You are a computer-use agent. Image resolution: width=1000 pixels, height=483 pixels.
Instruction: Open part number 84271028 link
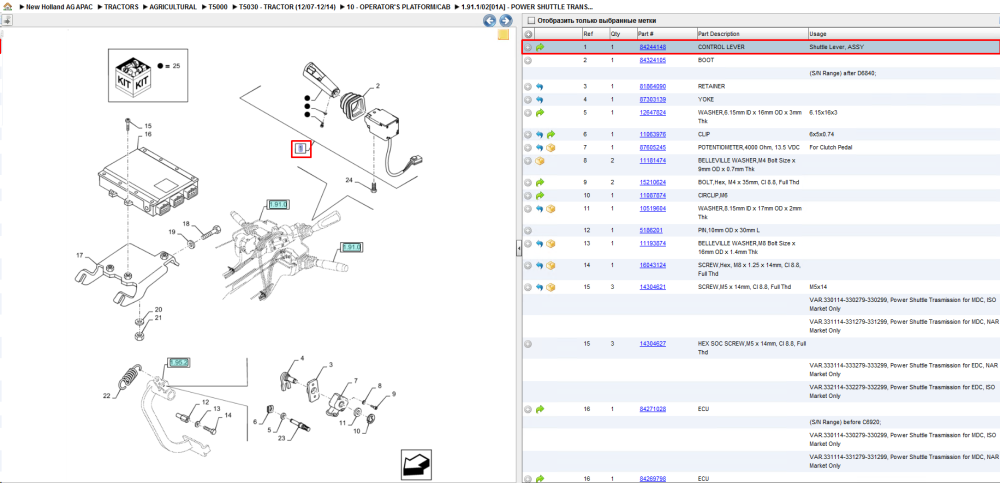tap(652, 409)
